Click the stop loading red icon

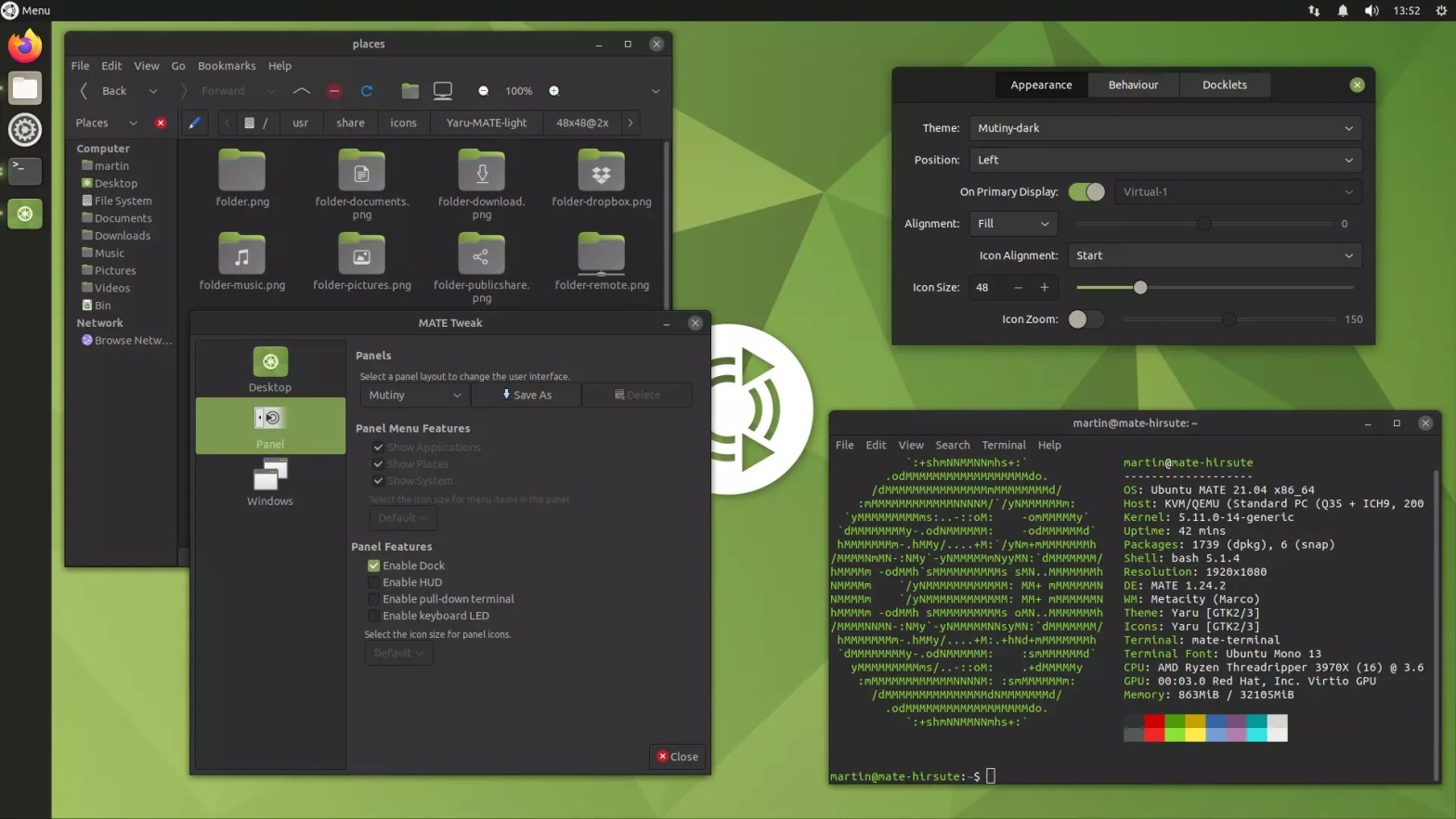[x=334, y=91]
